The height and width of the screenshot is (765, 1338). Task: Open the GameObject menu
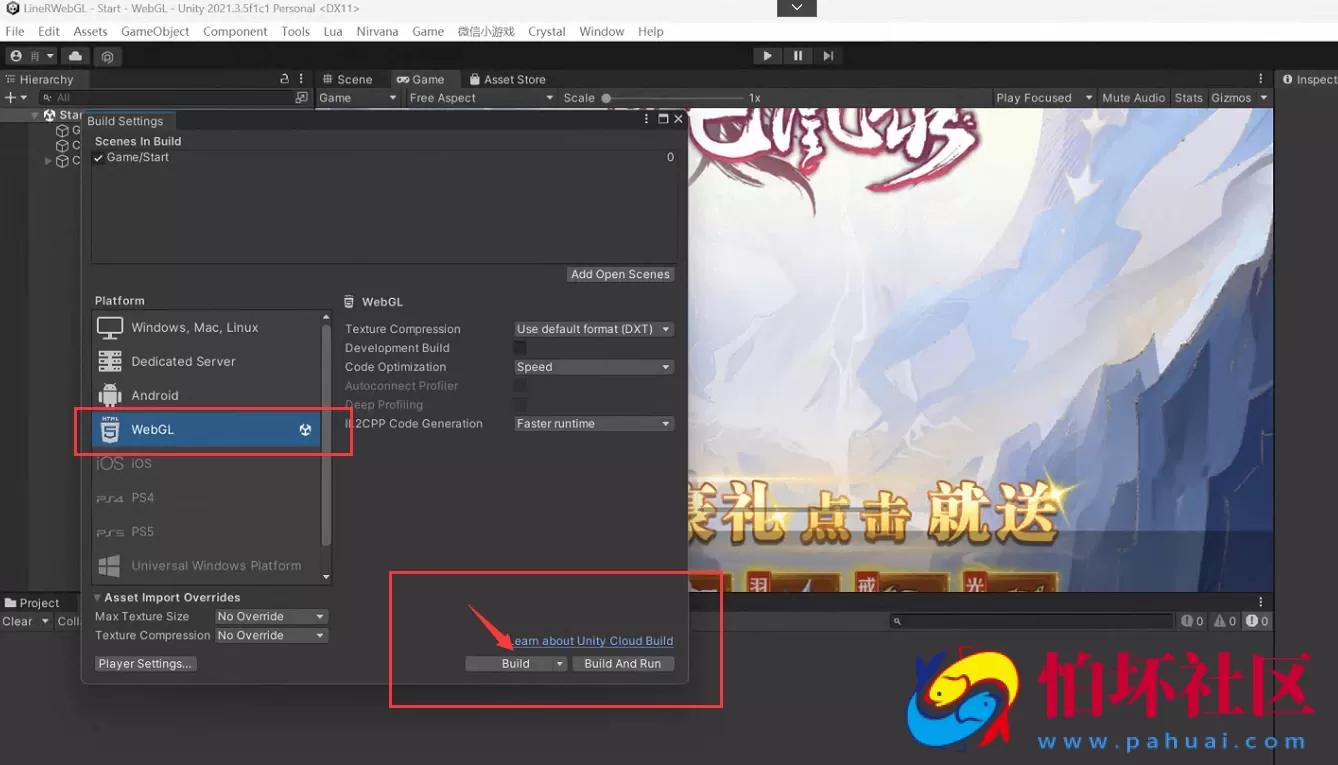click(155, 31)
